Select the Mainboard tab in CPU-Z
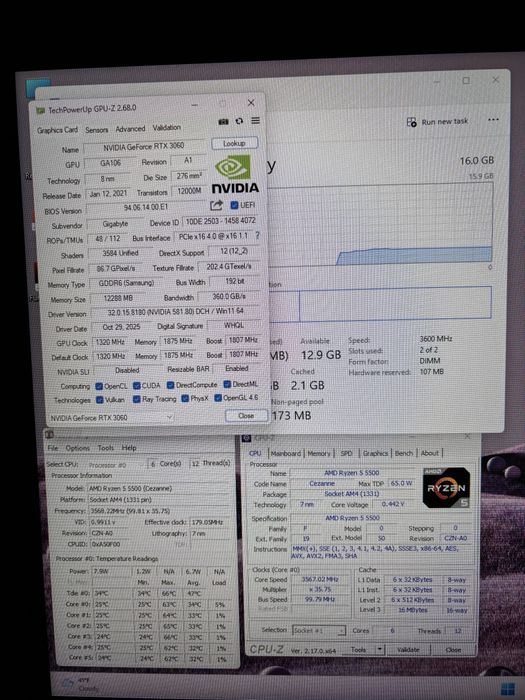Screen dimensions: 525x700 pos(286,454)
